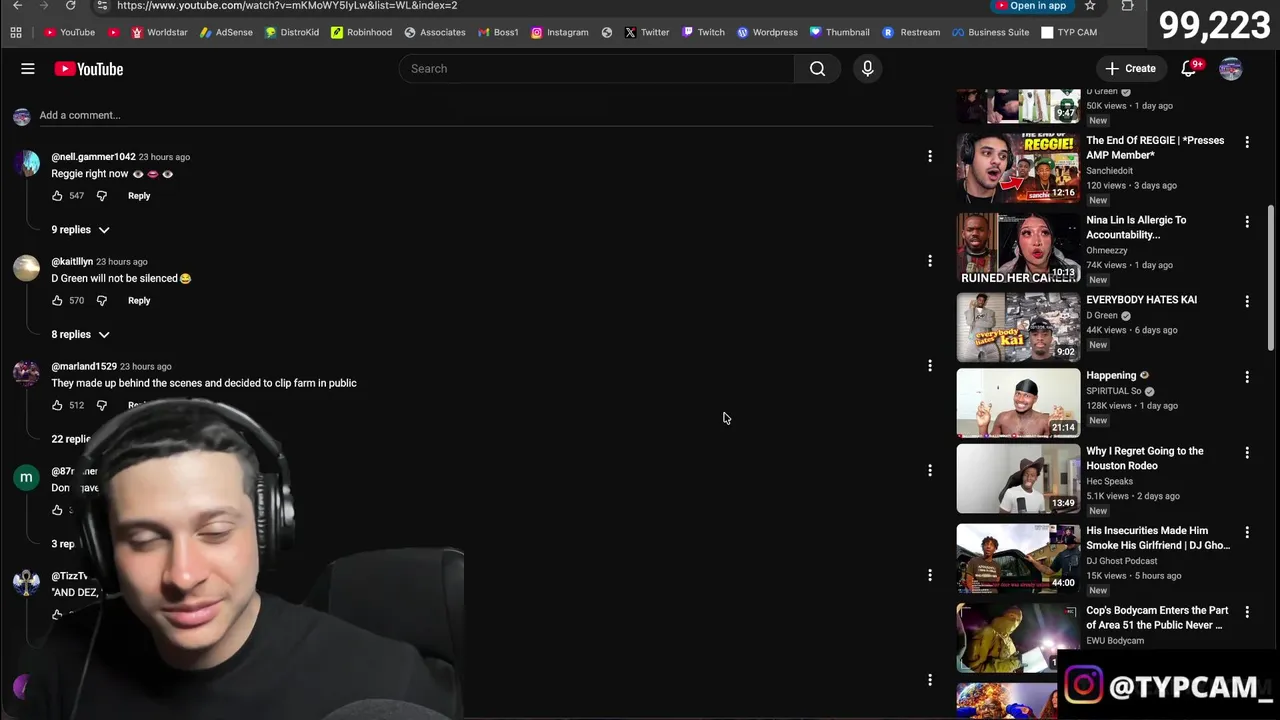
Task: More options for 'EVERYBODY HATES KAI' video
Action: [x=1247, y=301]
